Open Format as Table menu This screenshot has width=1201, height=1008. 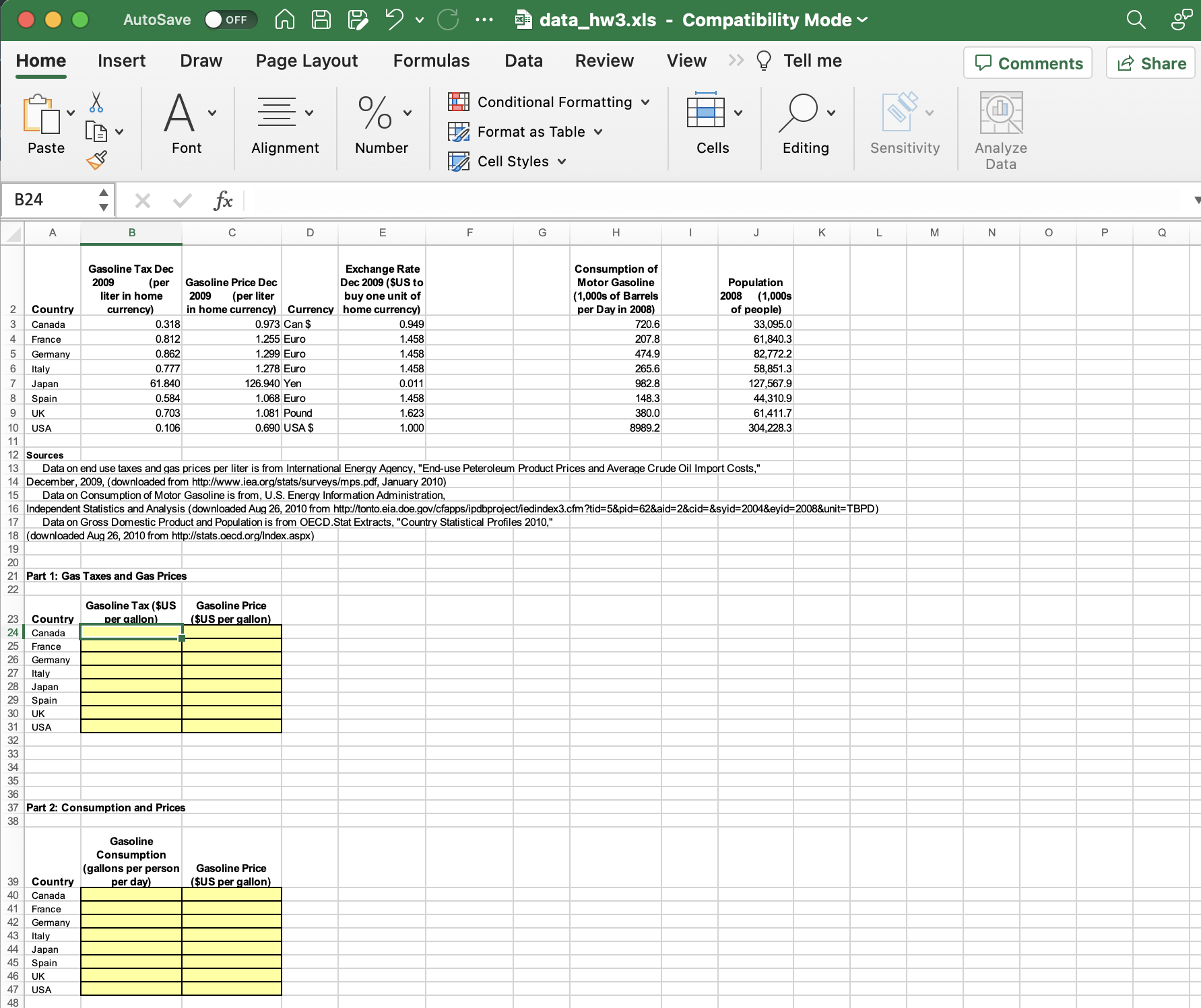(526, 132)
